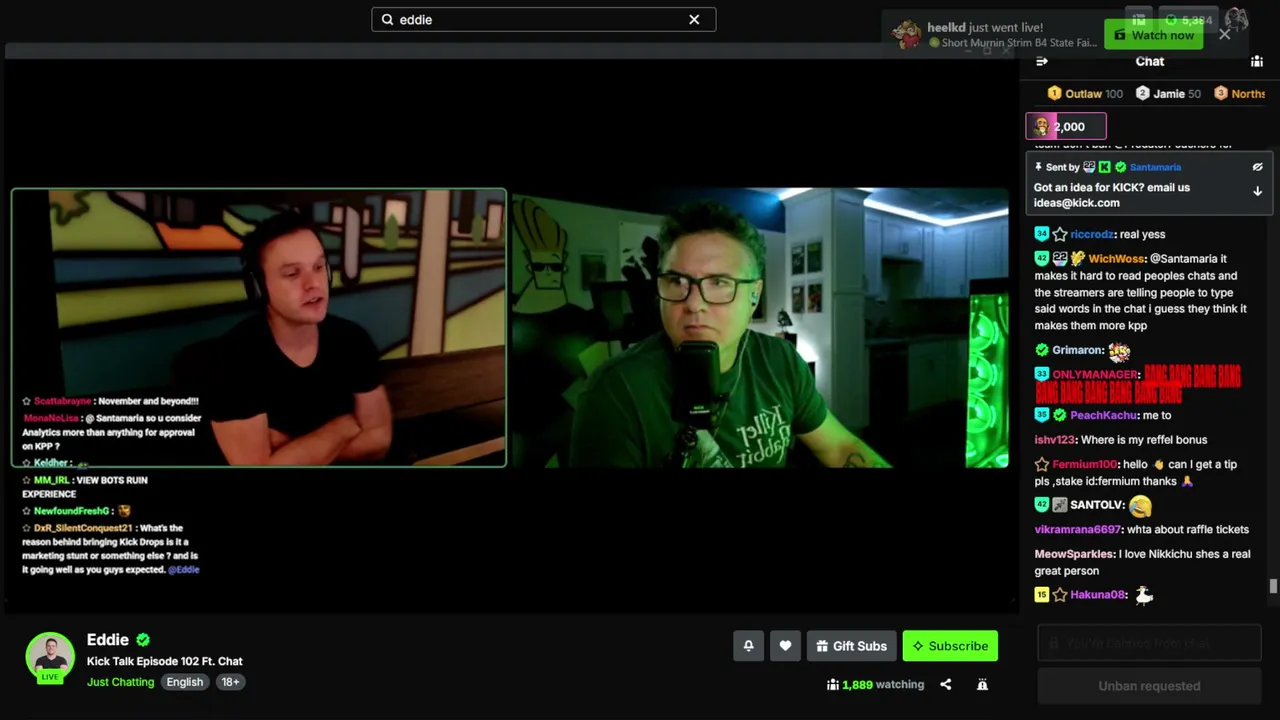Collapse the chat panel with arrow icon
The image size is (1280, 720).
tap(1042, 61)
